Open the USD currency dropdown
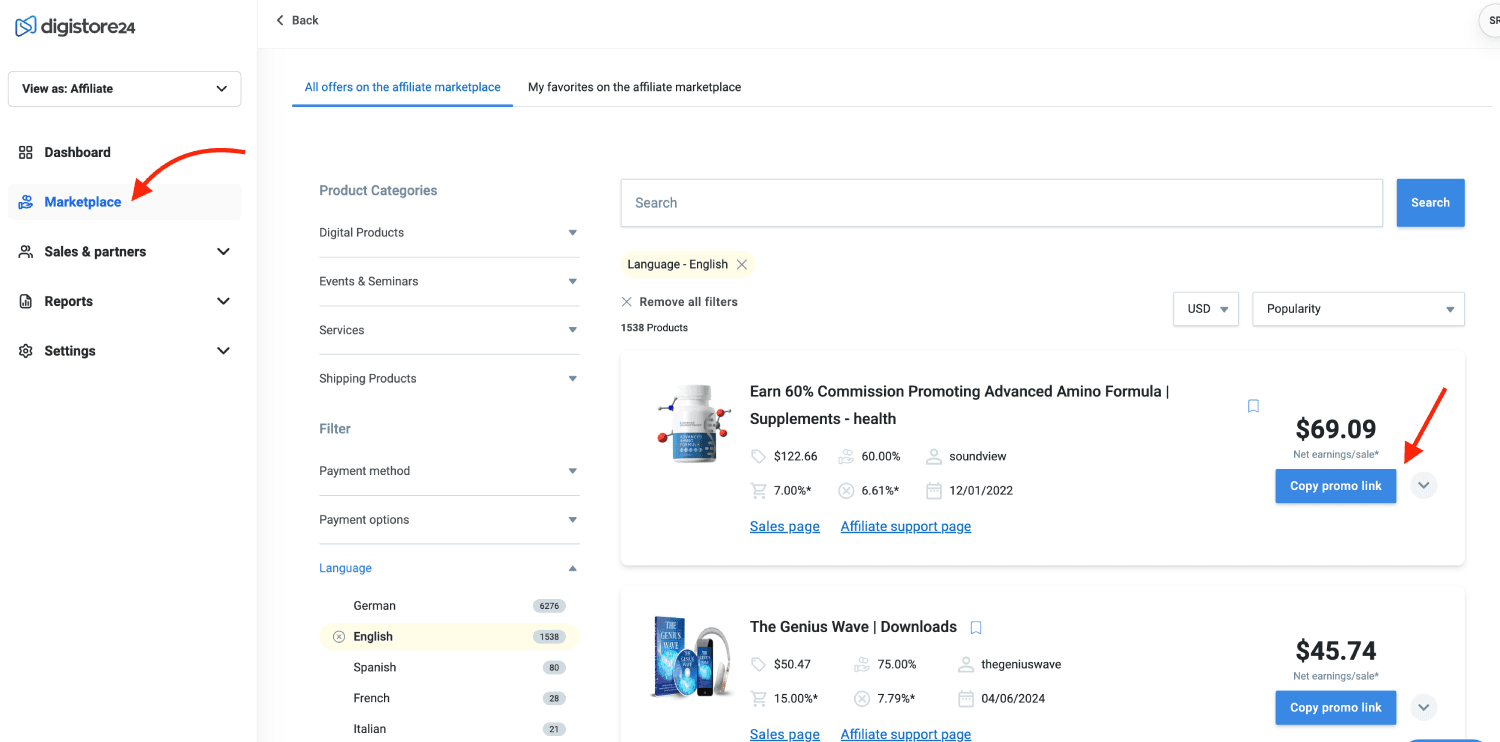Screen dimensions: 1500x742 (1206, 309)
